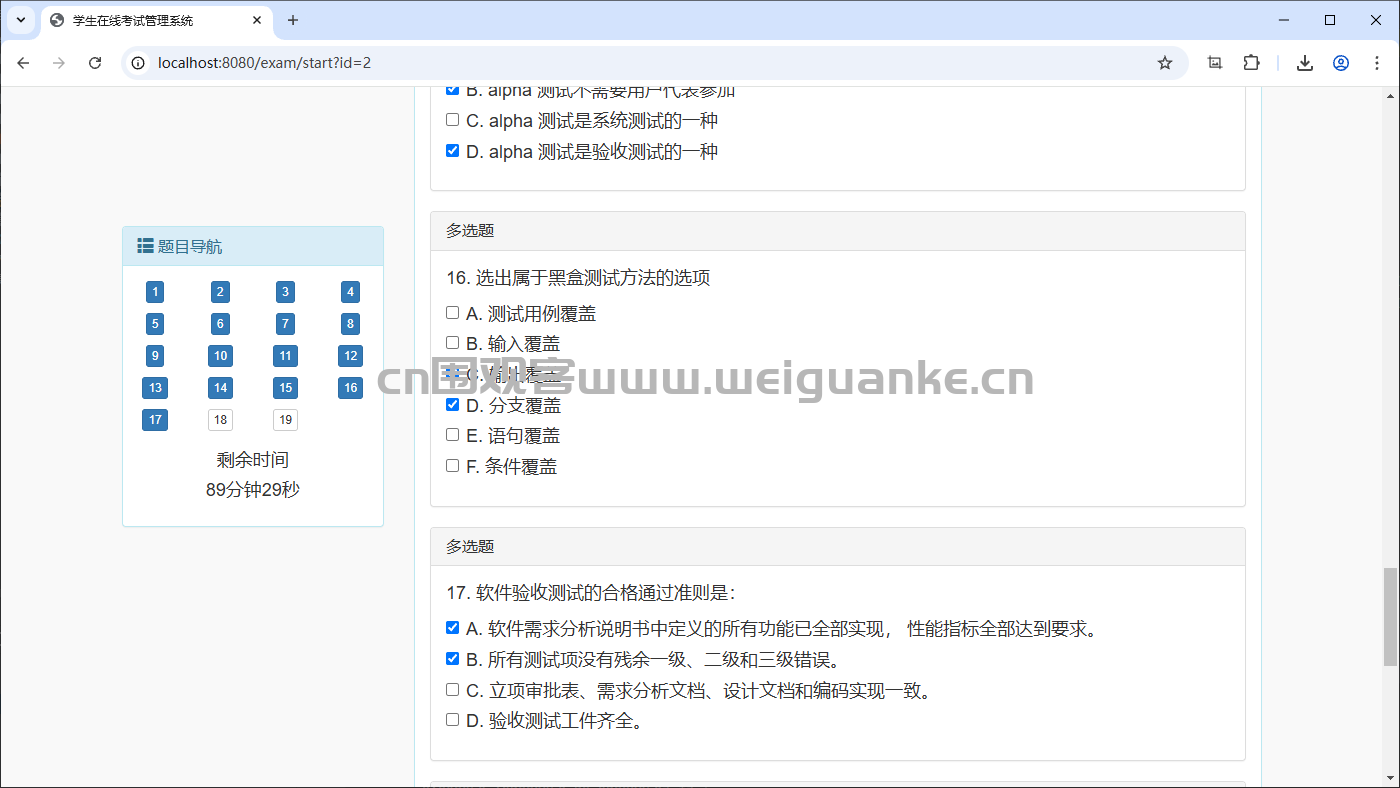This screenshot has width=1400, height=788.
Task: Click inside the address bar
Action: click(600, 62)
